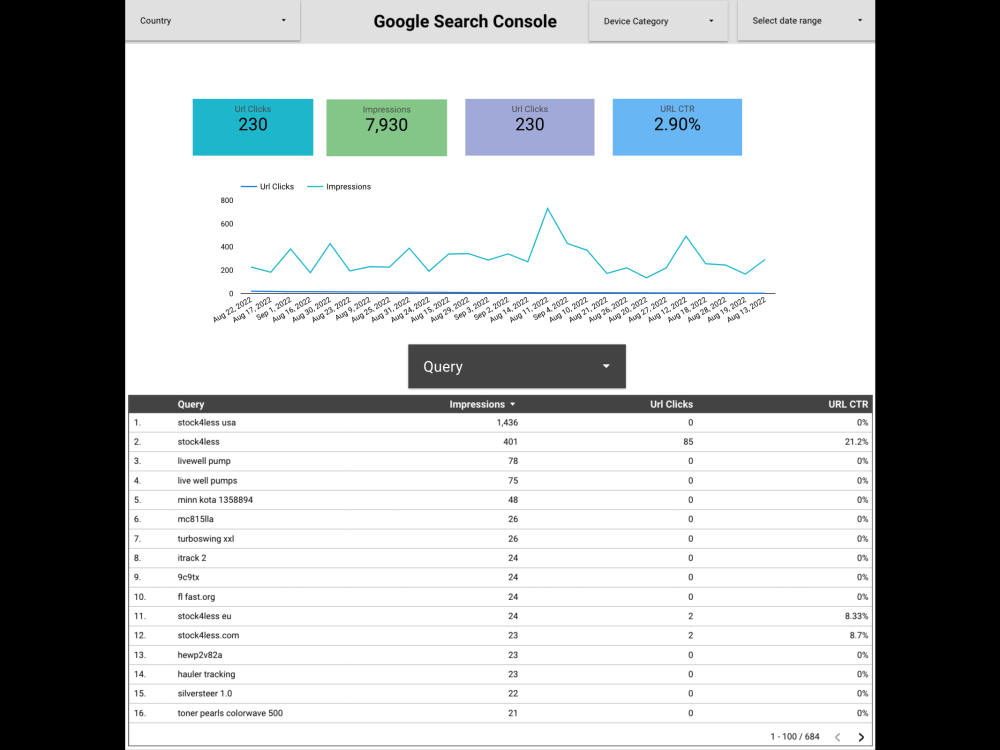Click the green Impressions scorecard showing 7,930
Image resolution: width=1000 pixels, height=750 pixels.
pyautogui.click(x=386, y=127)
